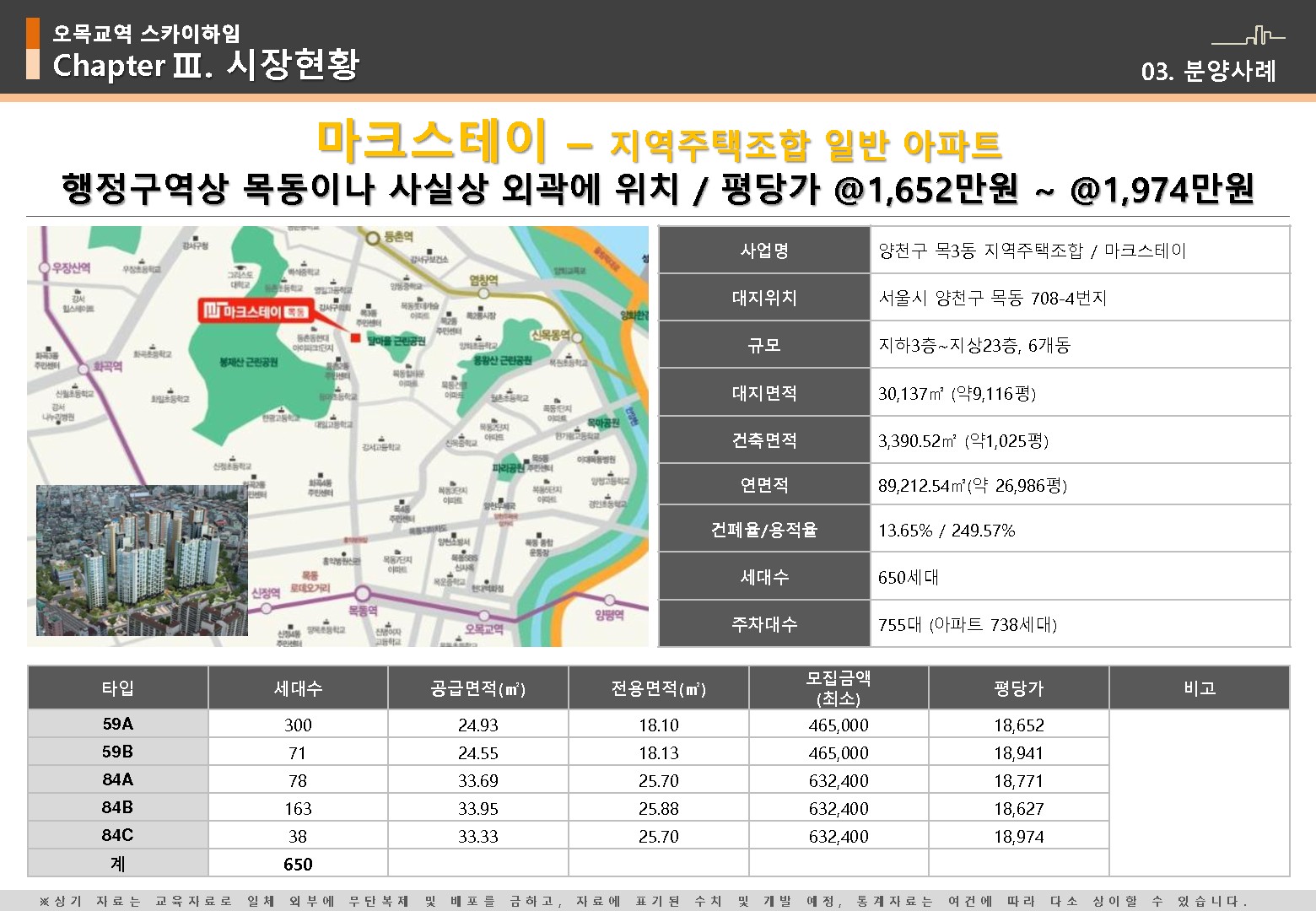Click the '비고' column header
Image resolution: width=1316 pixels, height=911 pixels.
tap(1200, 687)
